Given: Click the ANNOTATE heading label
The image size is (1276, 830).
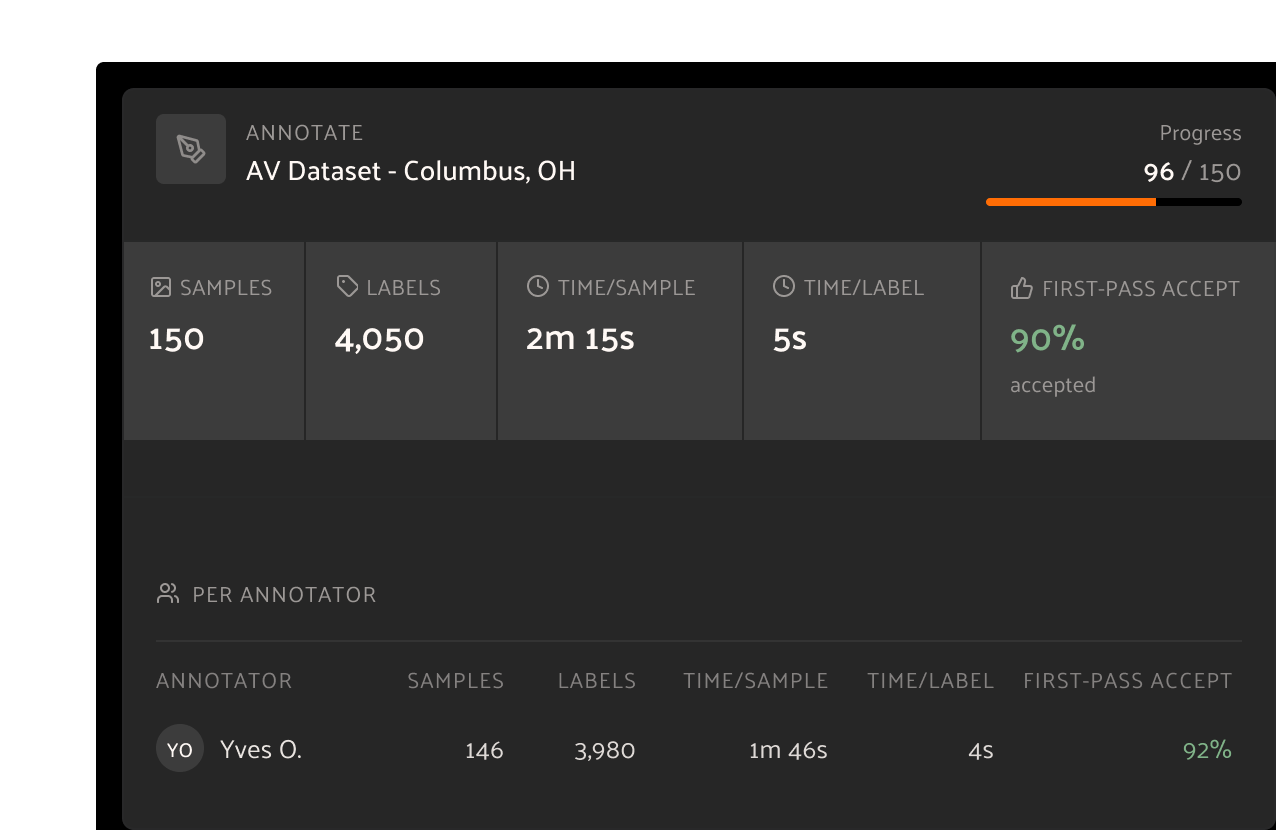Looking at the screenshot, I should pos(305,133).
